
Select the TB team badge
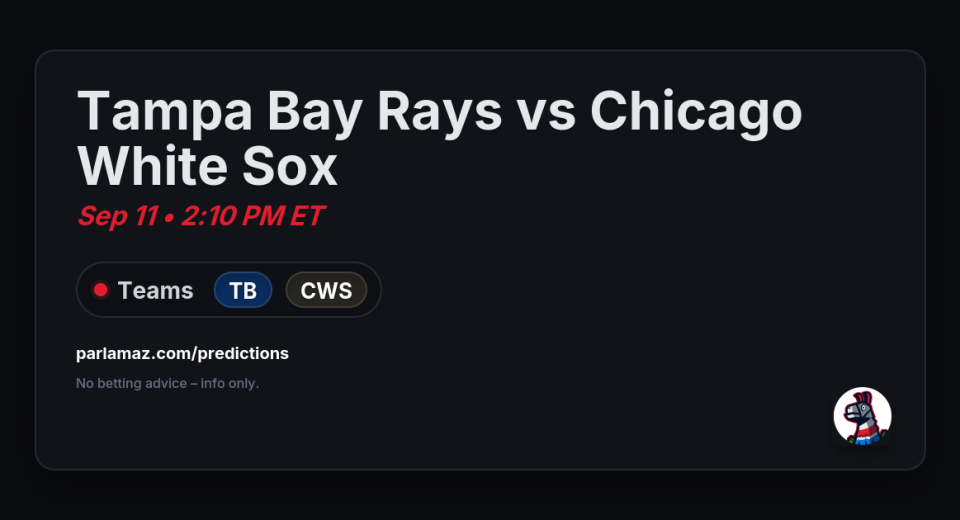pyautogui.click(x=243, y=290)
